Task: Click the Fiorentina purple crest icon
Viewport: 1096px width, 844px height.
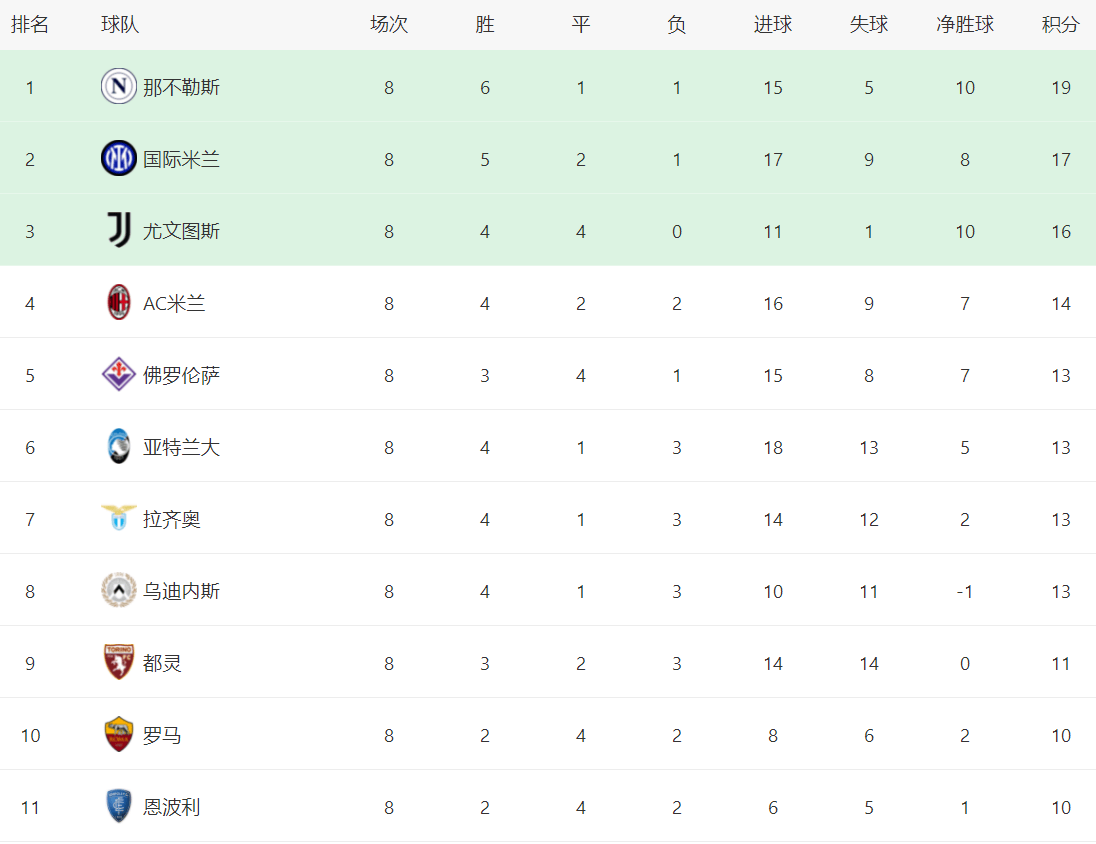Action: click(118, 375)
